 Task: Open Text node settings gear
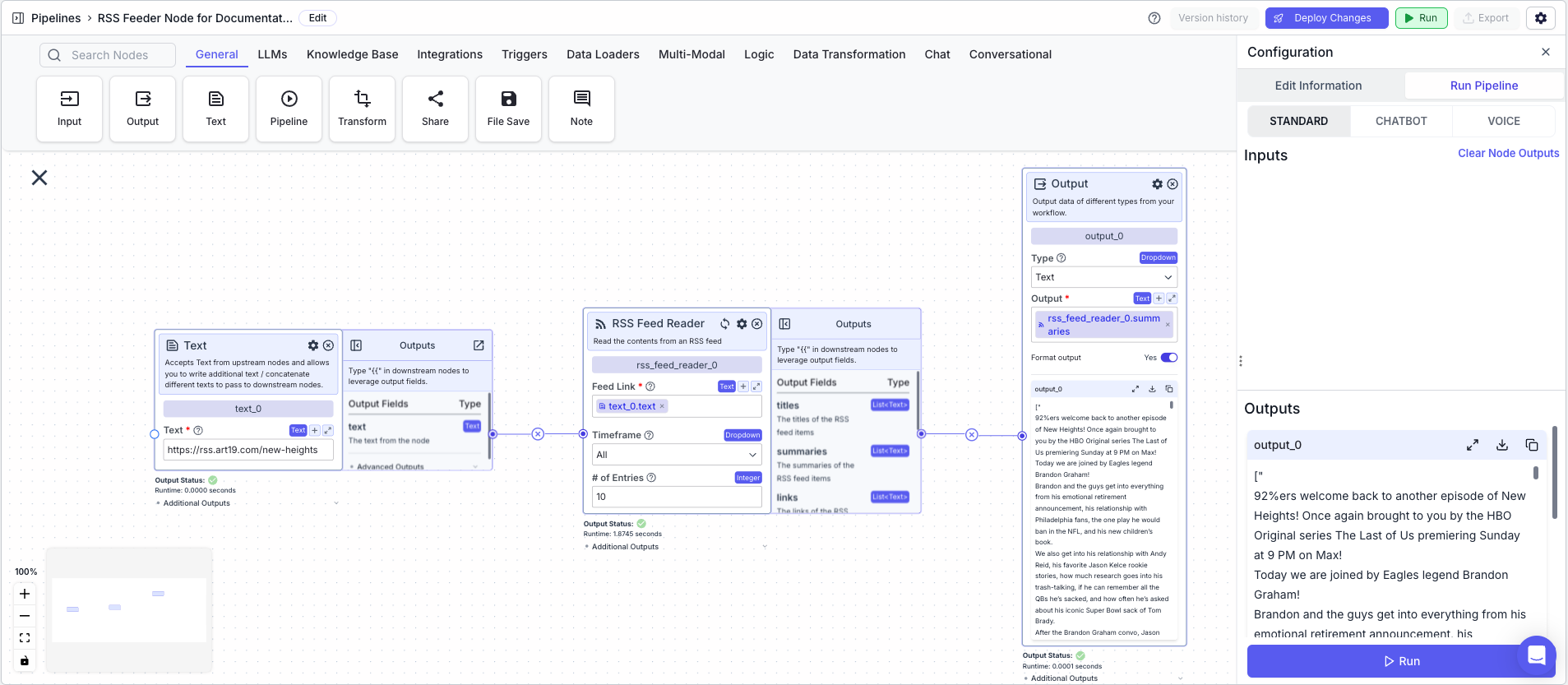[313, 345]
